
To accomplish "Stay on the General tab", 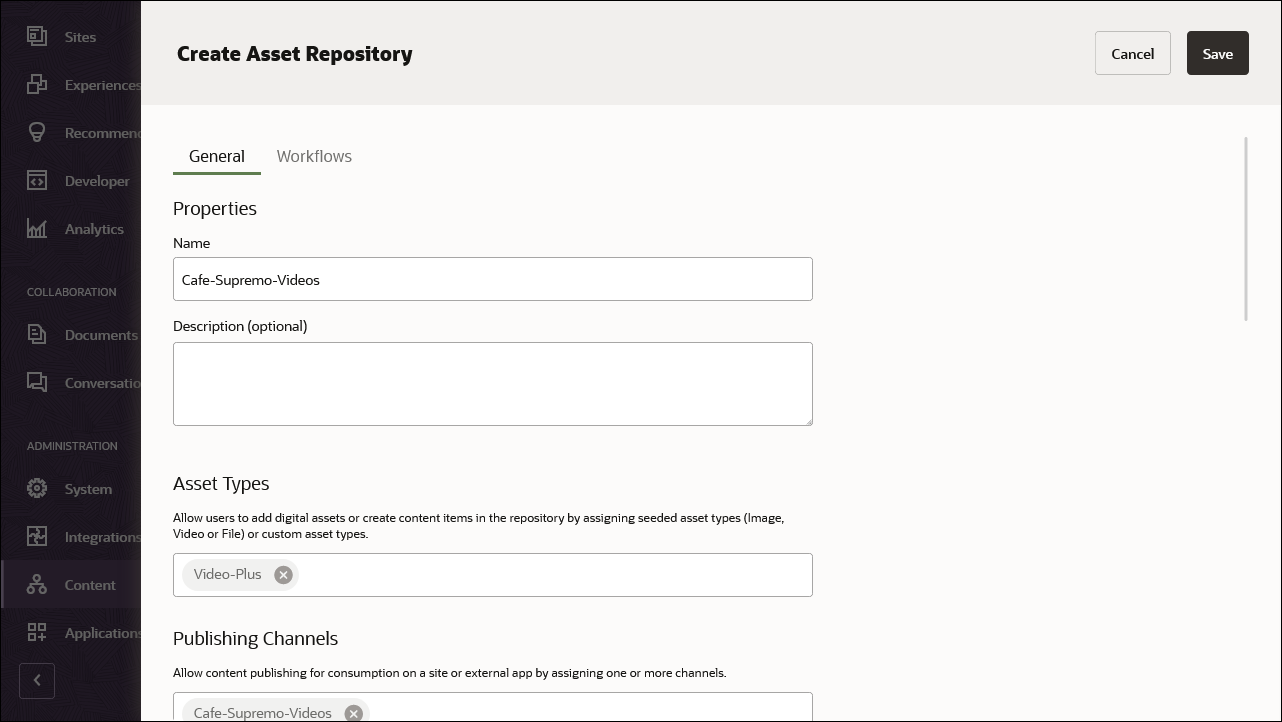I will 217,156.
